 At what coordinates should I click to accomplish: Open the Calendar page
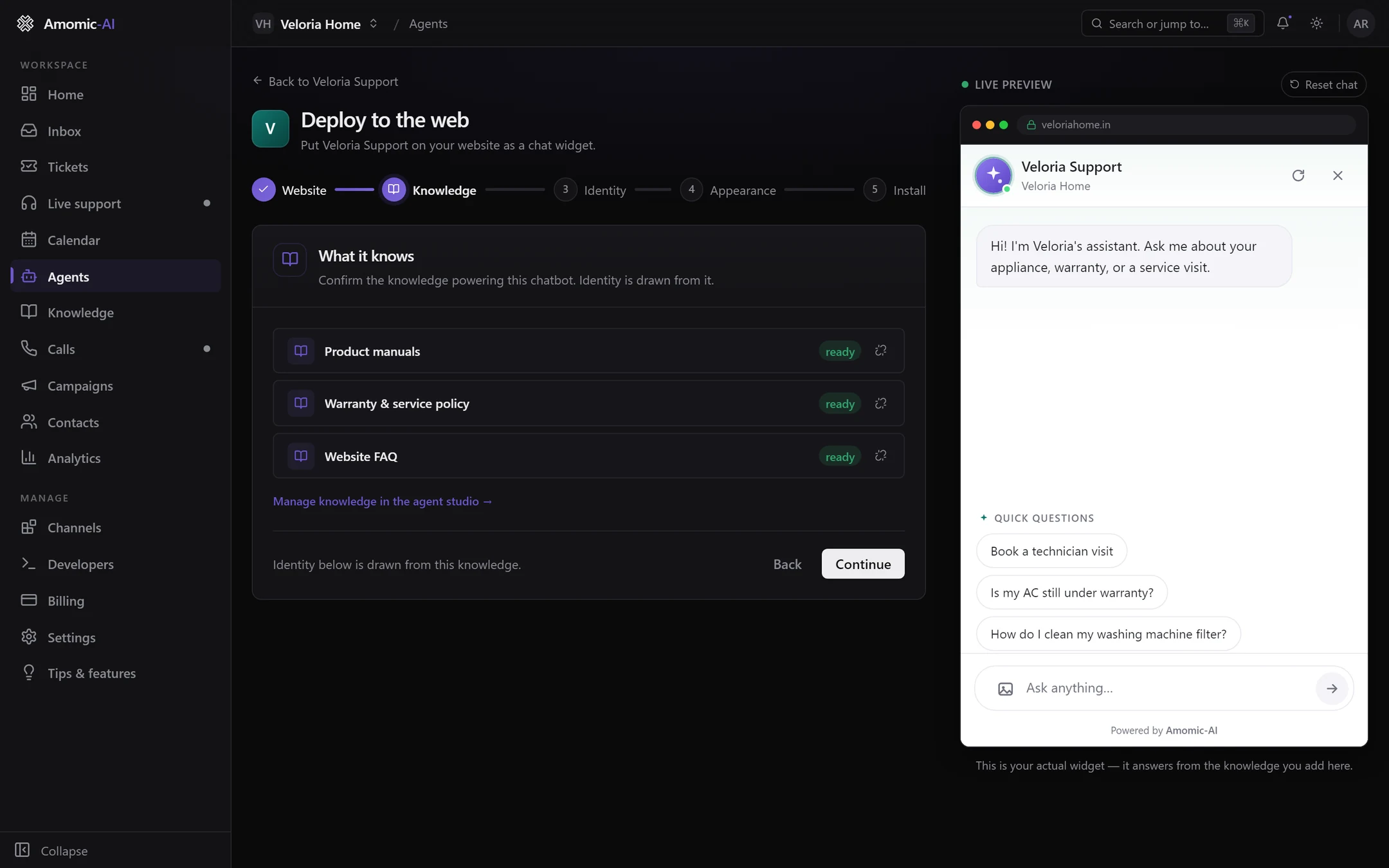click(x=116, y=240)
